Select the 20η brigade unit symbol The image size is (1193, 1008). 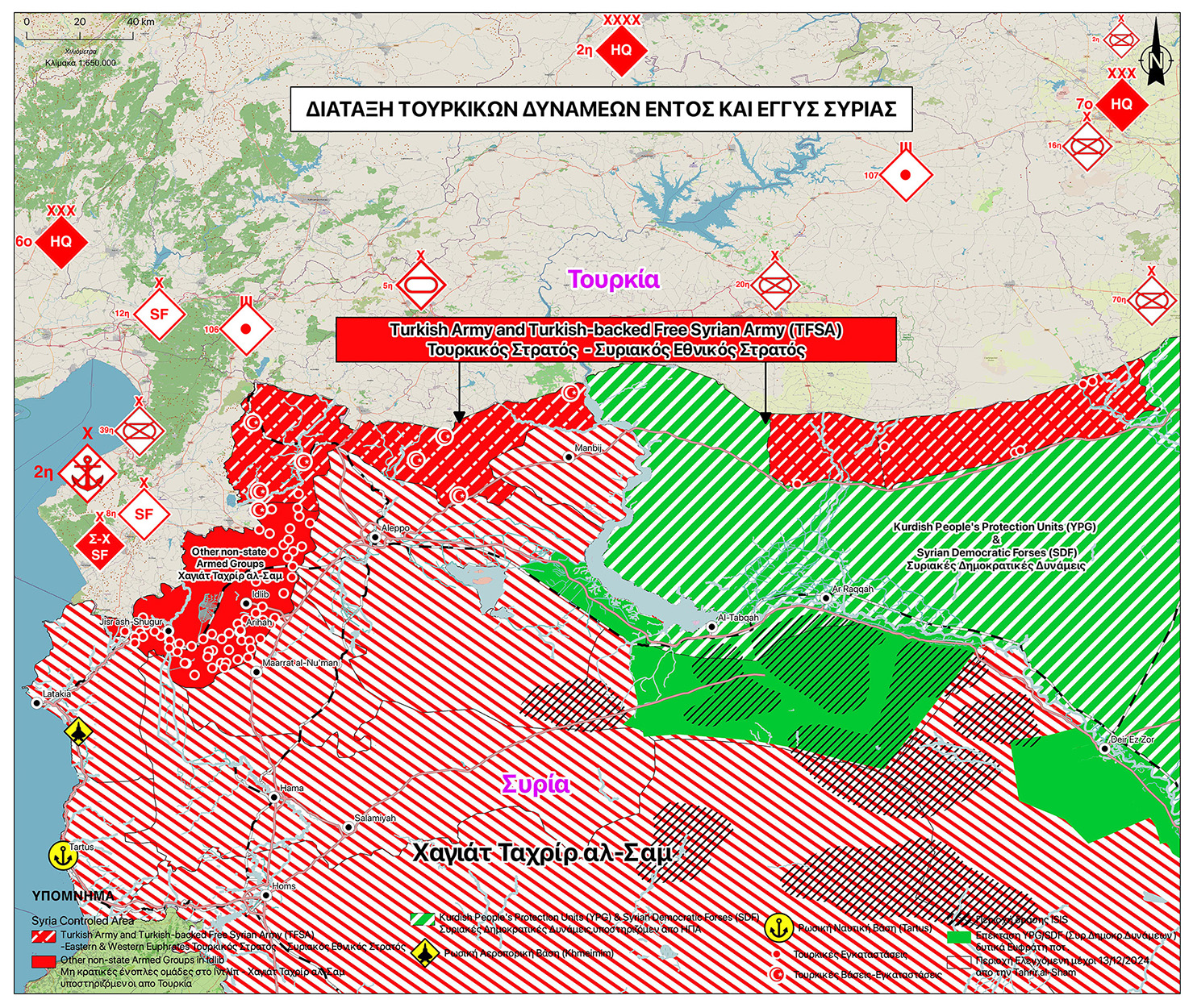pos(774,285)
